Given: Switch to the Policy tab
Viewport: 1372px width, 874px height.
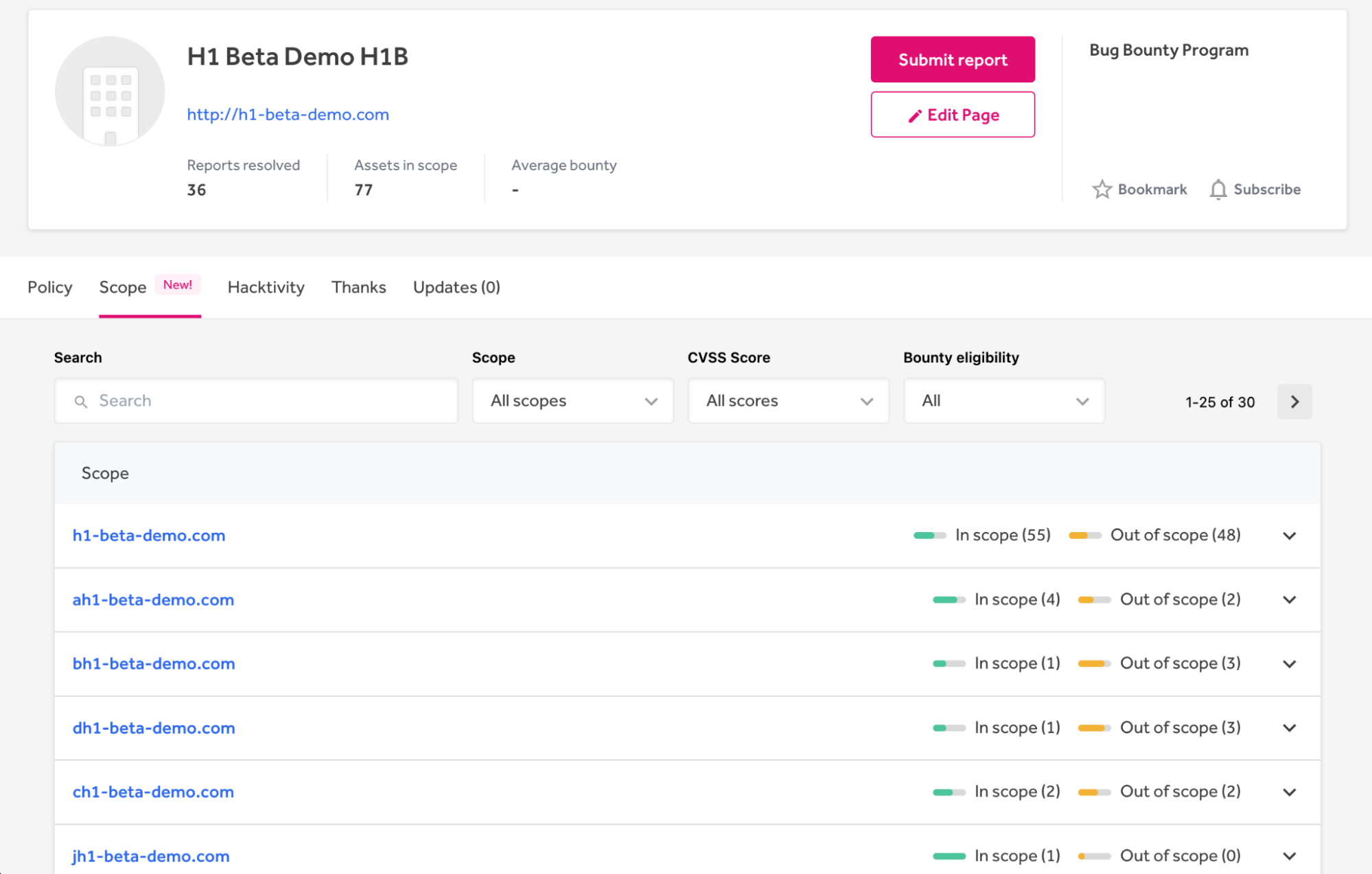Looking at the screenshot, I should point(49,287).
